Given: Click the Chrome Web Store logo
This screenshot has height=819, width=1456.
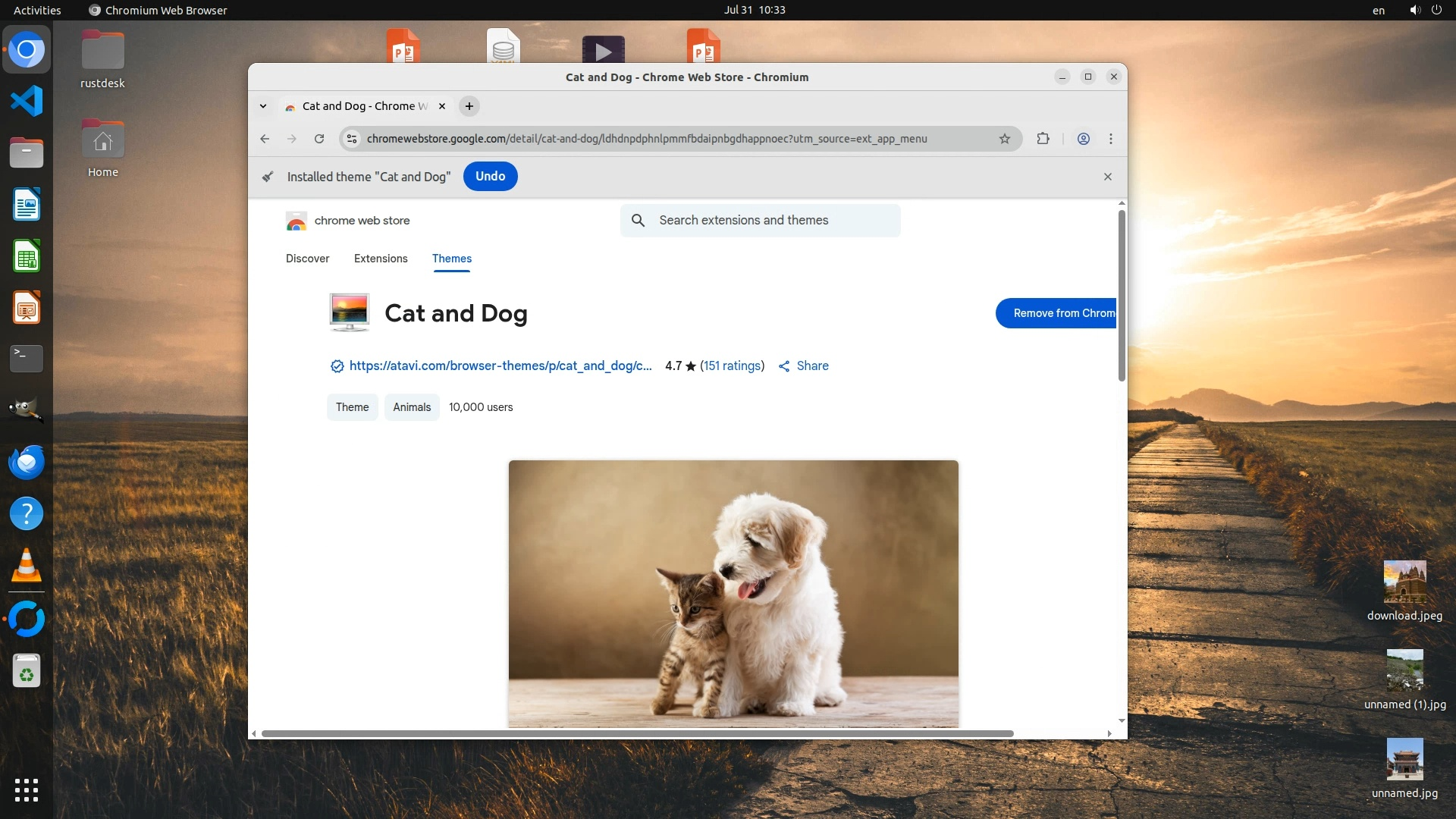Looking at the screenshot, I should [x=297, y=221].
